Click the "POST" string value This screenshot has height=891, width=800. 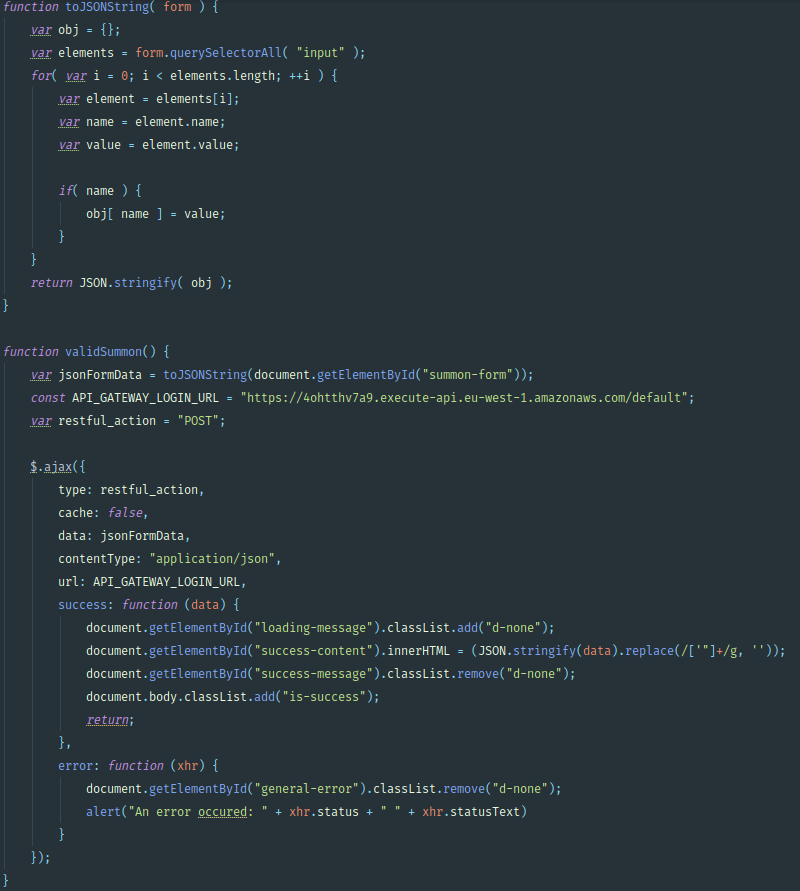(x=198, y=420)
